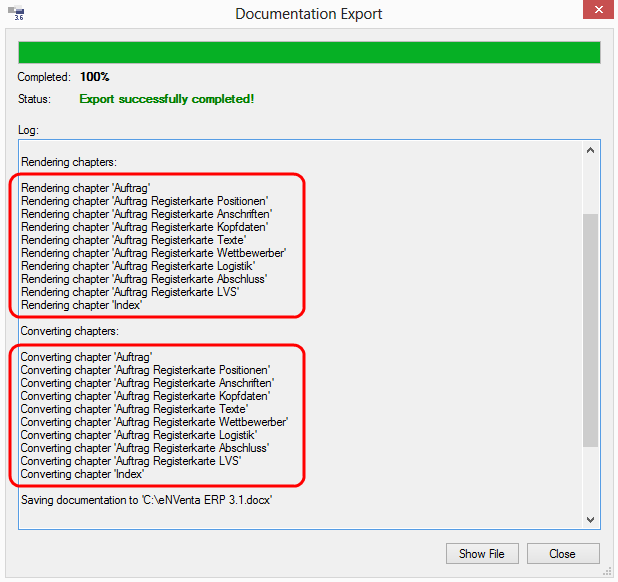Click the green progress bar
The height and width of the screenshot is (582, 618).
point(309,52)
